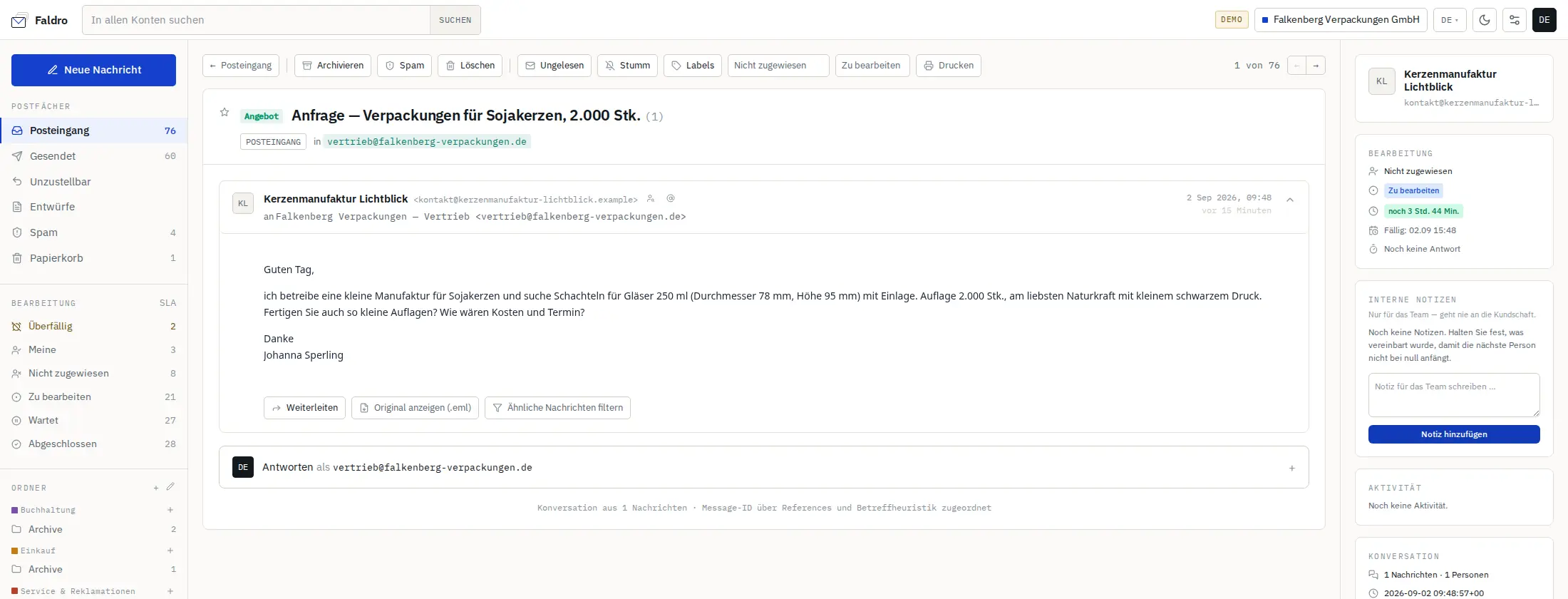Go to previous conversation arrow

1297,66
